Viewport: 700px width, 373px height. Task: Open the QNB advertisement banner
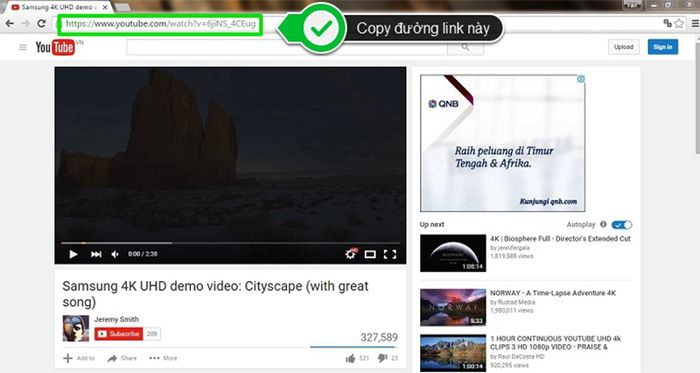503,143
